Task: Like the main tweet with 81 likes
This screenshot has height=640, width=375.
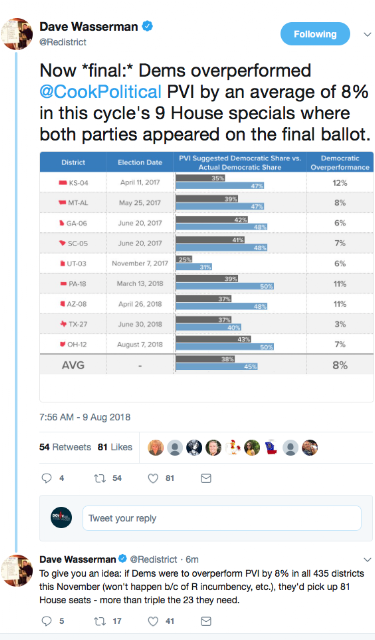Action: tap(153, 478)
